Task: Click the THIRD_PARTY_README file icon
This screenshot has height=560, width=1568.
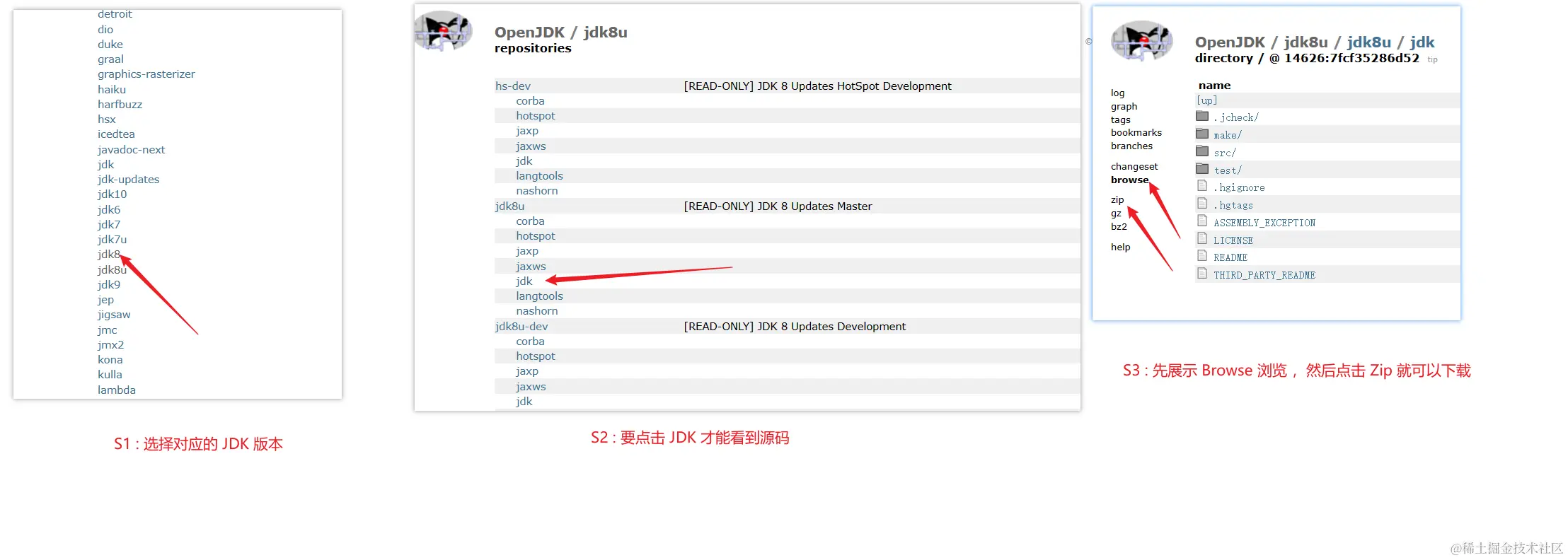Action: 1202,274
